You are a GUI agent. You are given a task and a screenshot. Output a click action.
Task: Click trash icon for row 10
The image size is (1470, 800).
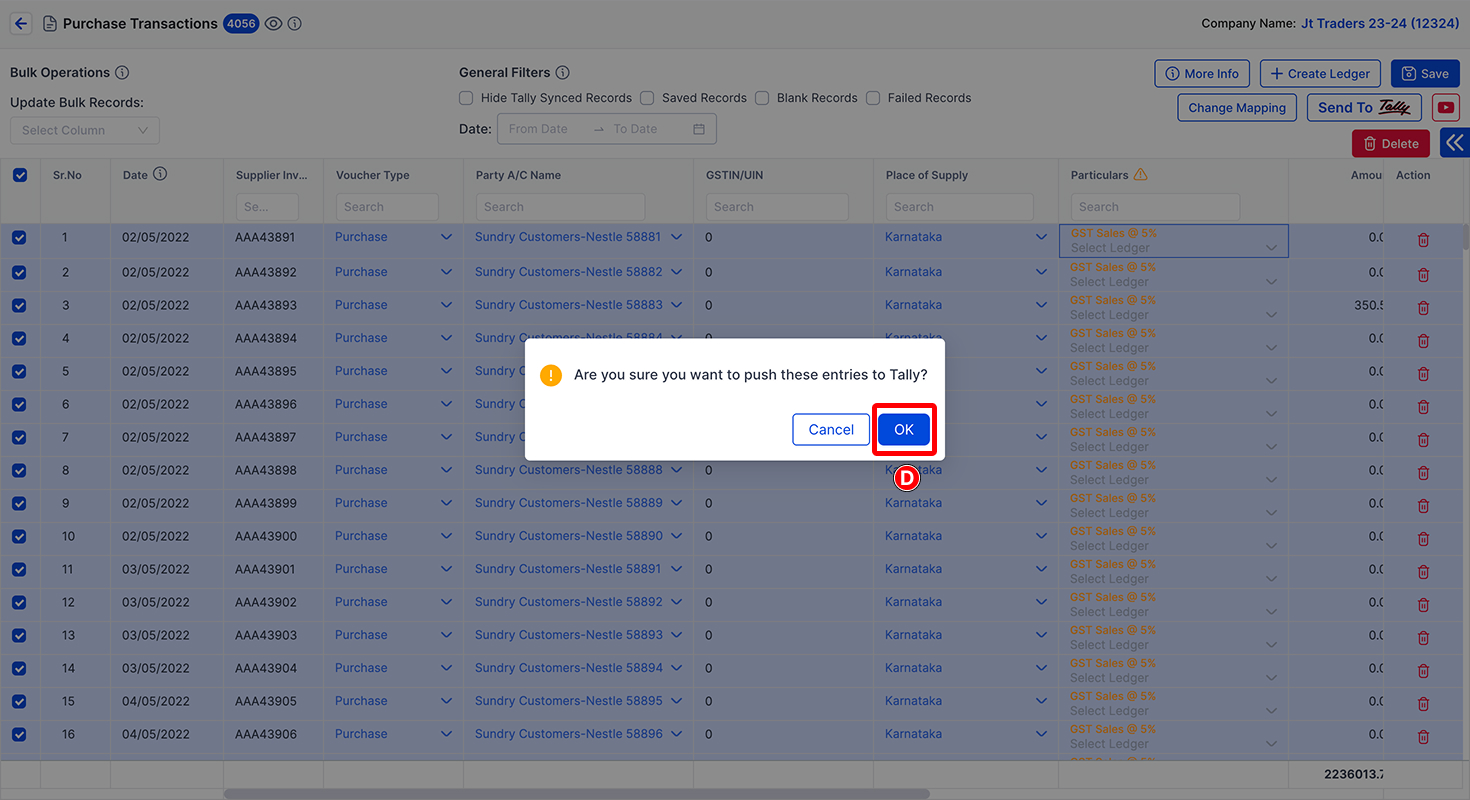point(1423,539)
